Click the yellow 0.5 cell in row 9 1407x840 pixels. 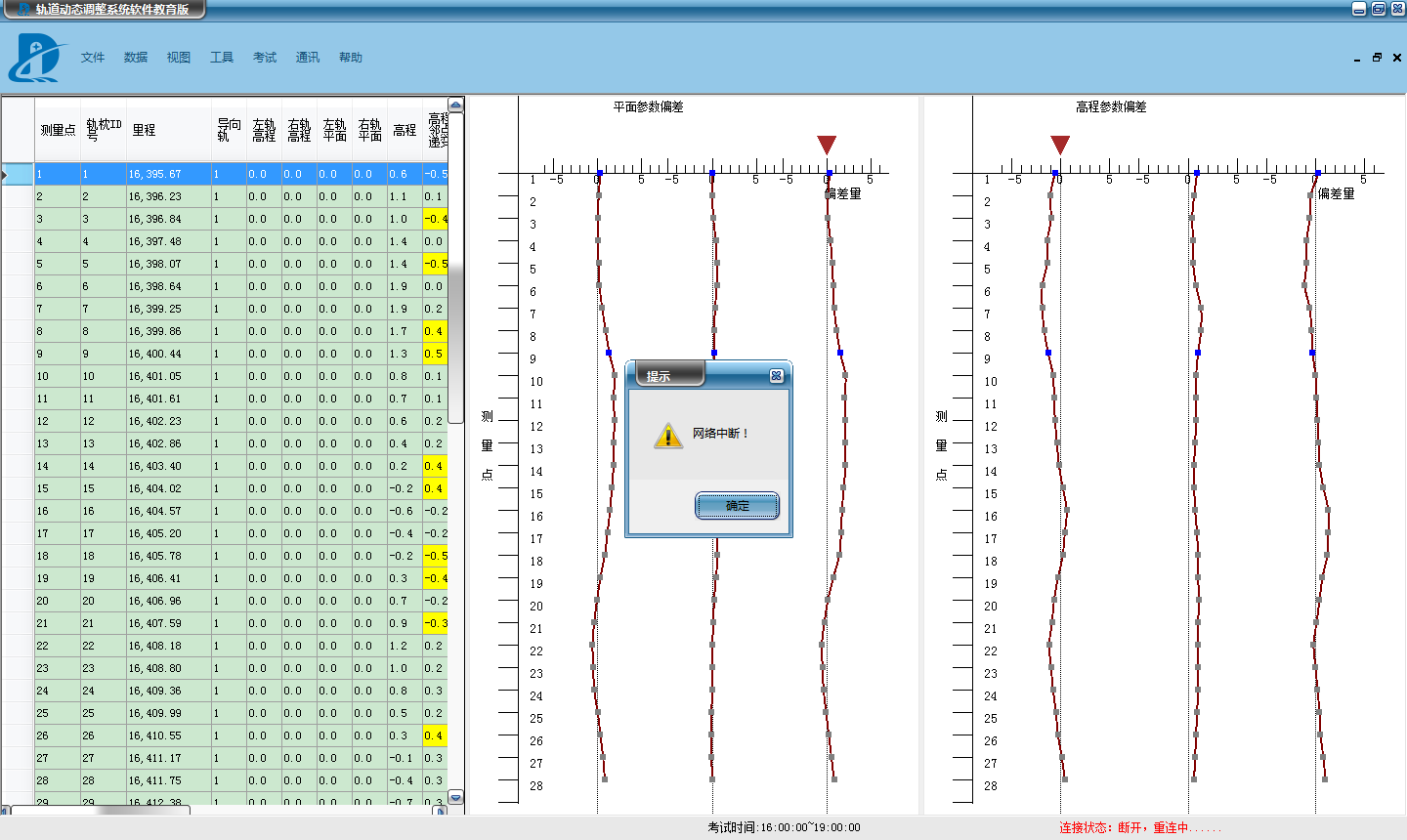(x=435, y=354)
